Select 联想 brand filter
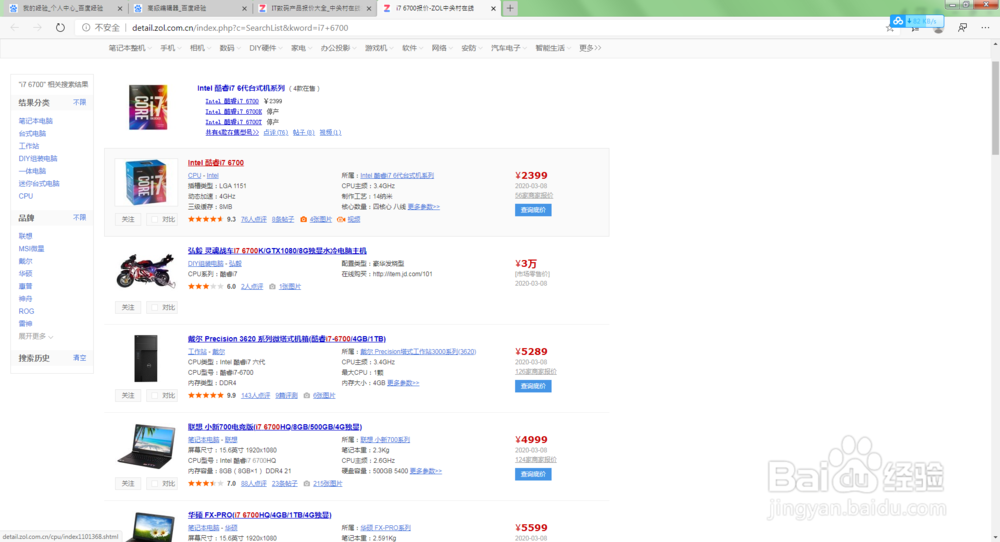 [26, 236]
